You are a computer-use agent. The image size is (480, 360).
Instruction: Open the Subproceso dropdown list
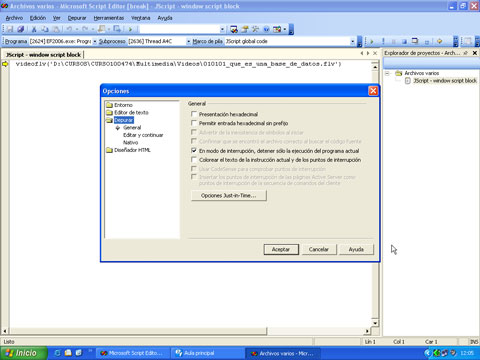(189, 41)
